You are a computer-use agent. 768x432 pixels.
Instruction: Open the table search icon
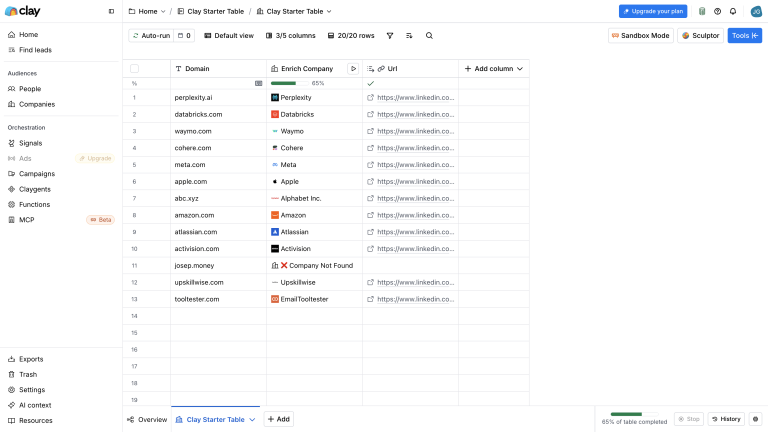coord(429,35)
